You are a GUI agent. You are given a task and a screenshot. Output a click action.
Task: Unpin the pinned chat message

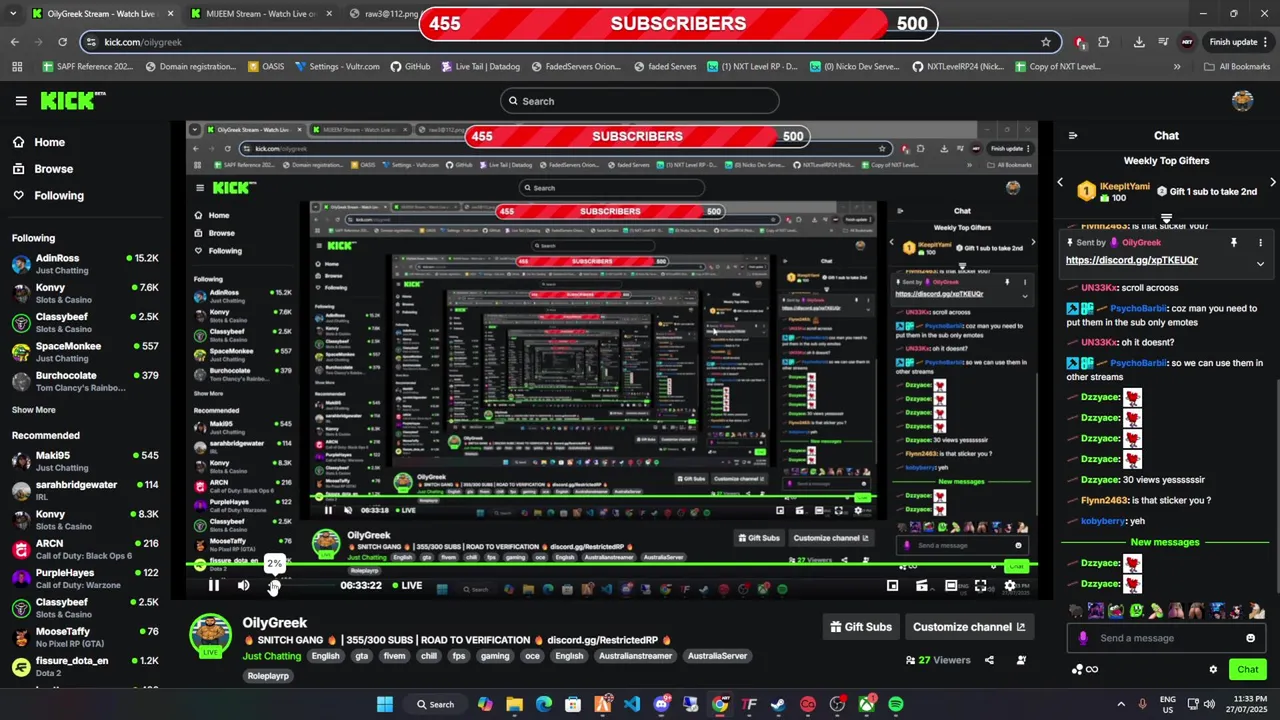(x=1233, y=243)
